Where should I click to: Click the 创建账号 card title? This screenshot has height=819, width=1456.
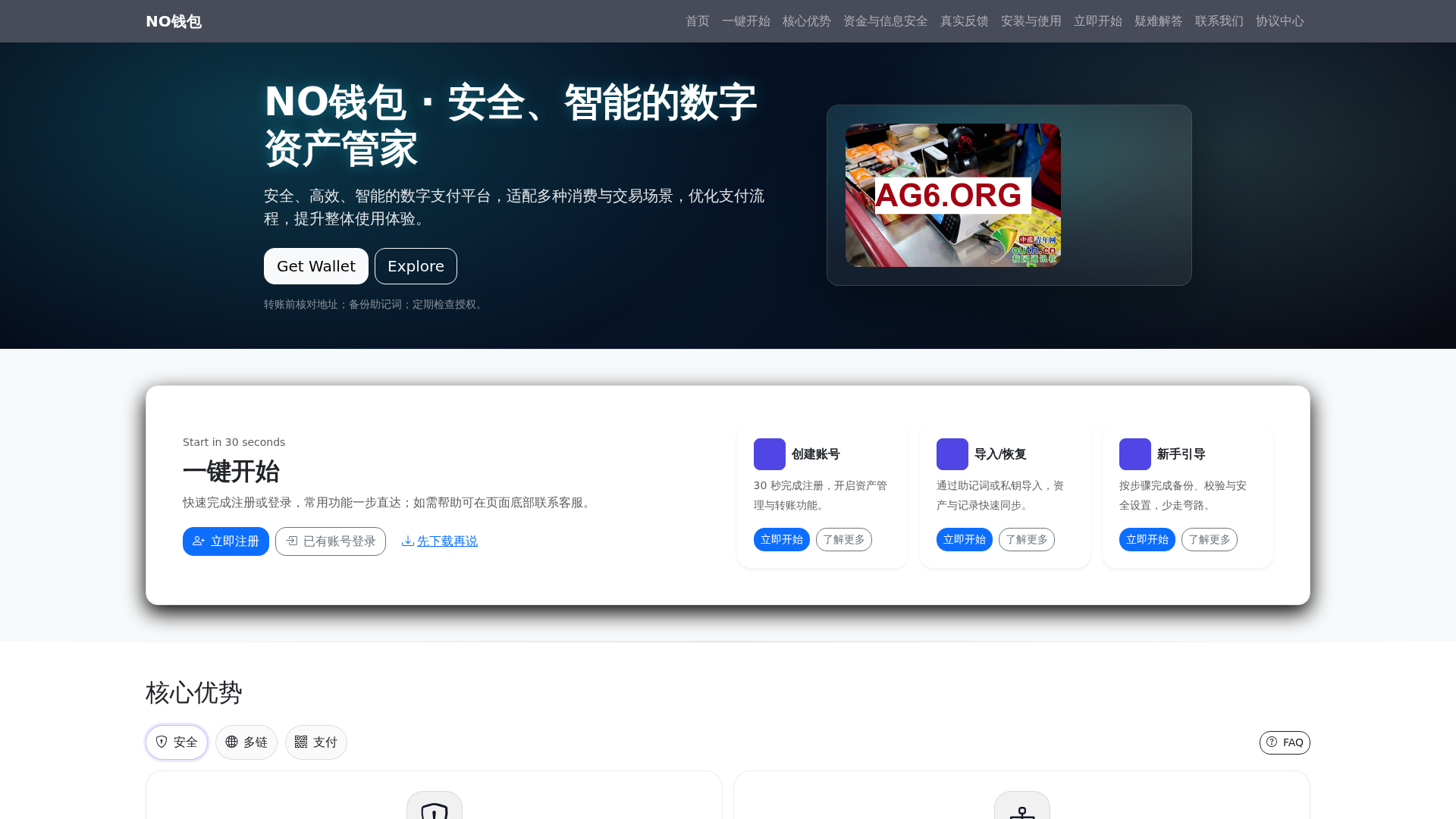pyautogui.click(x=816, y=454)
